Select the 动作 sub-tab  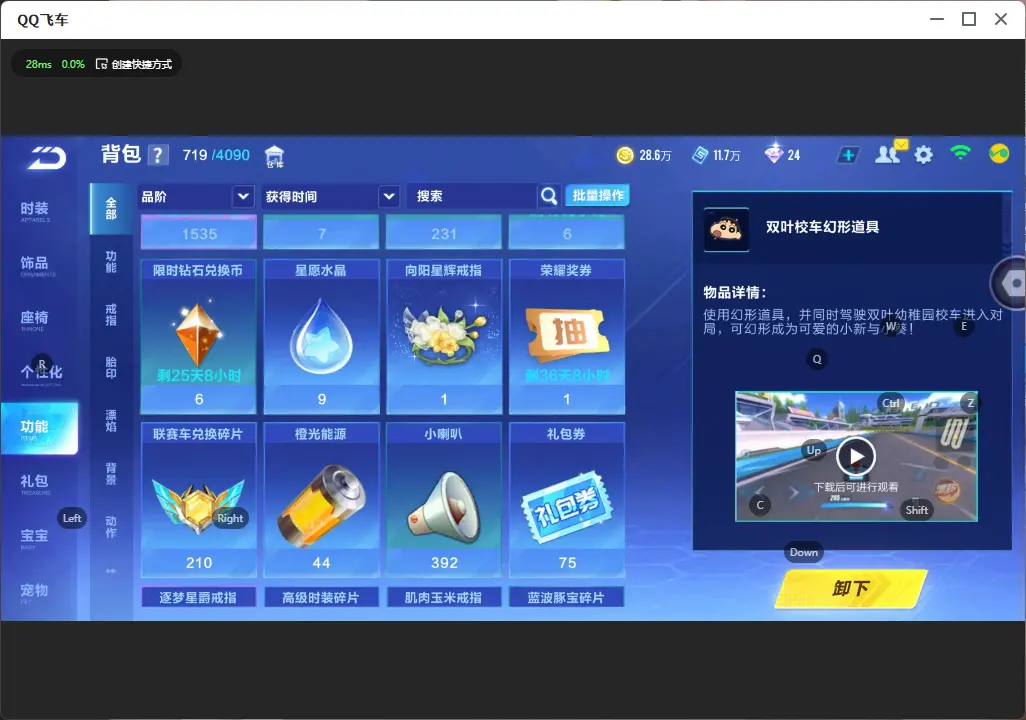[x=111, y=527]
